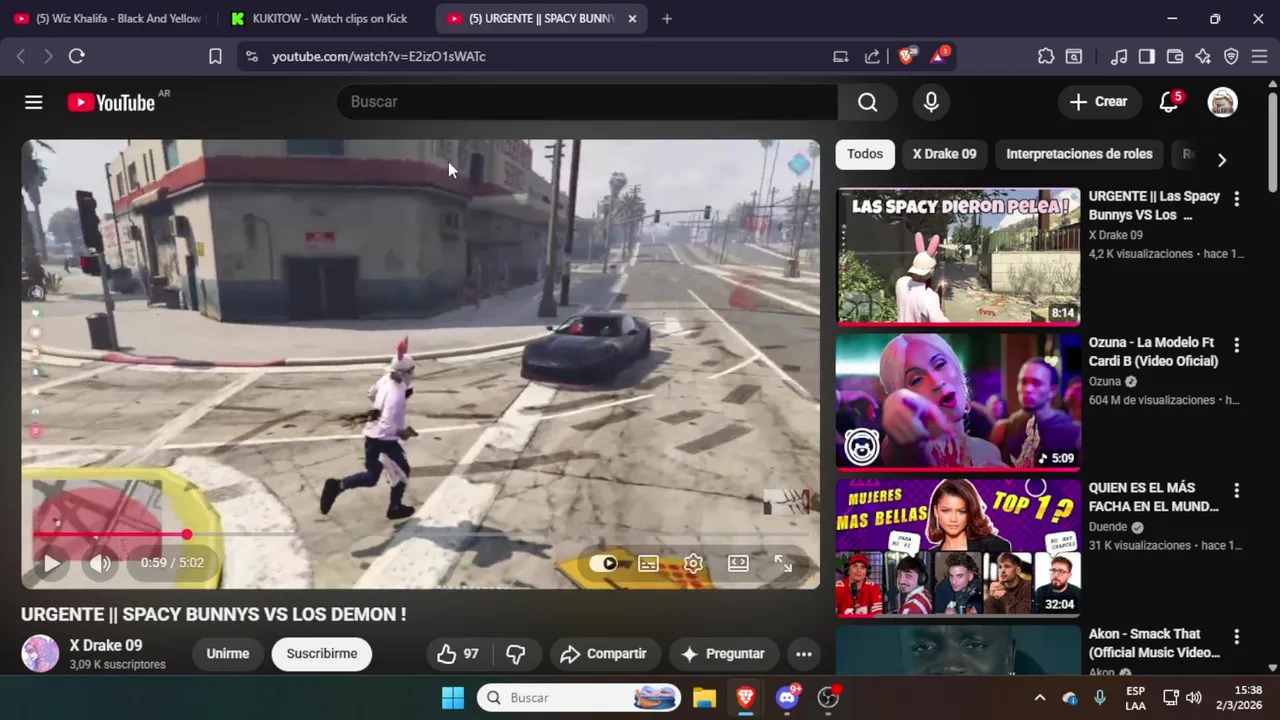
Task: Open the account avatar menu
Action: [x=1222, y=102]
